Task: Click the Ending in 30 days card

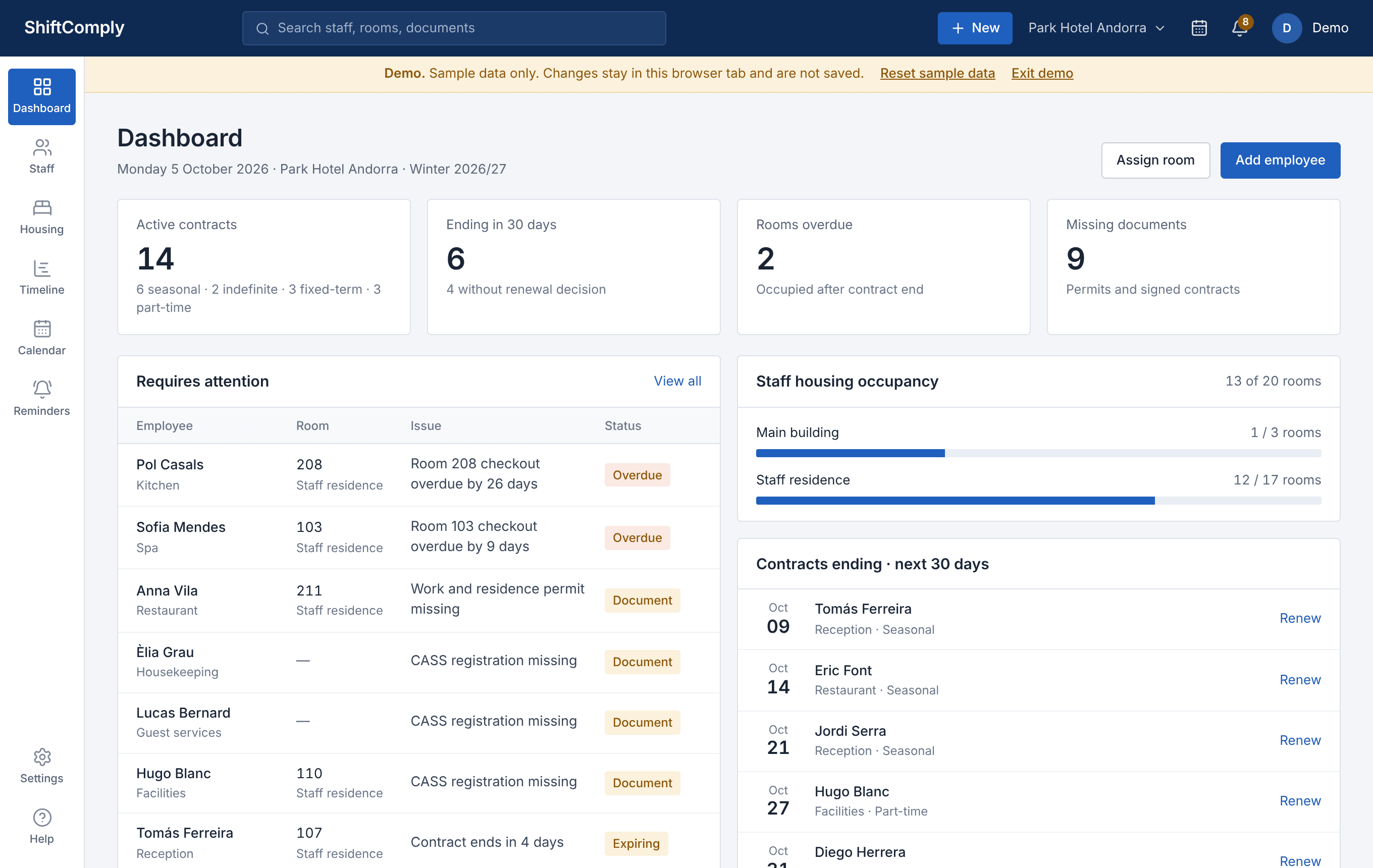Action: [x=573, y=267]
